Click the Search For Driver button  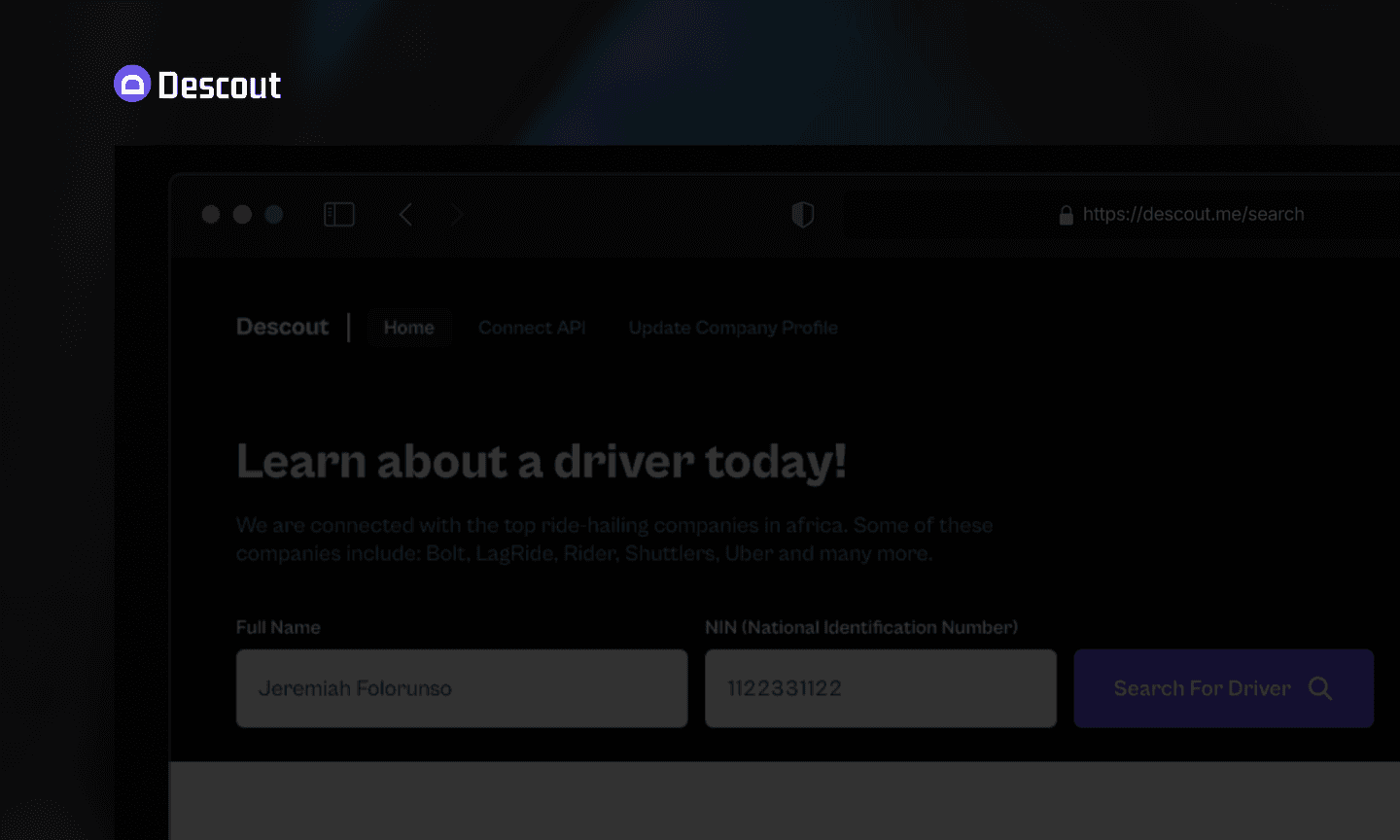point(1224,688)
